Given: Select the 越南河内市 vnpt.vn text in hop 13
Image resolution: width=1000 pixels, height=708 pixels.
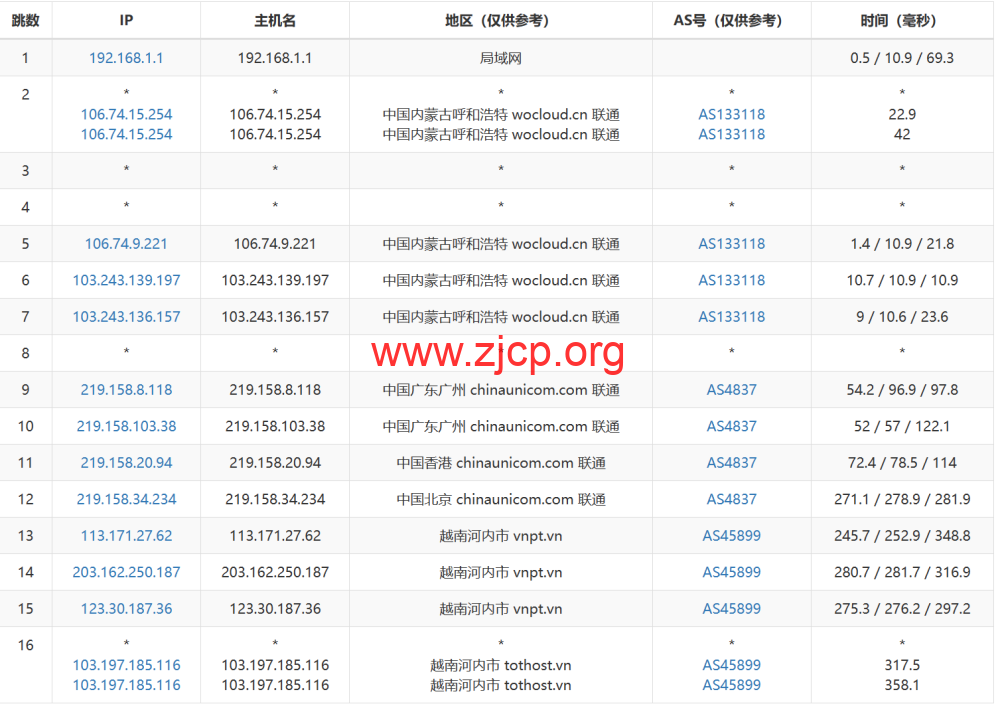Looking at the screenshot, I should (x=501, y=536).
